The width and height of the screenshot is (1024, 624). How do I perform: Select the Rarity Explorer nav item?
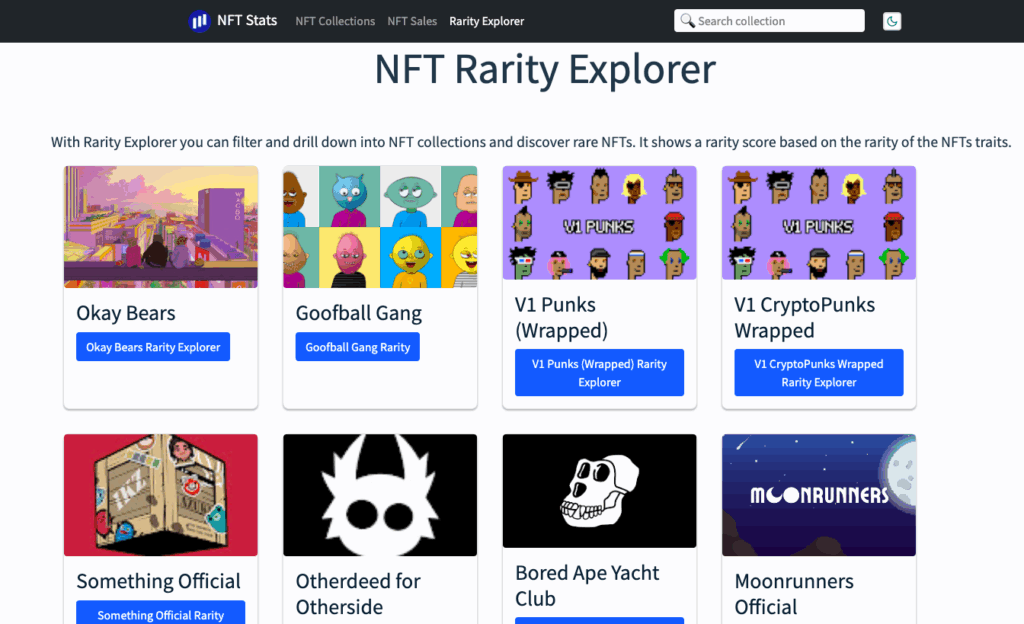point(486,21)
